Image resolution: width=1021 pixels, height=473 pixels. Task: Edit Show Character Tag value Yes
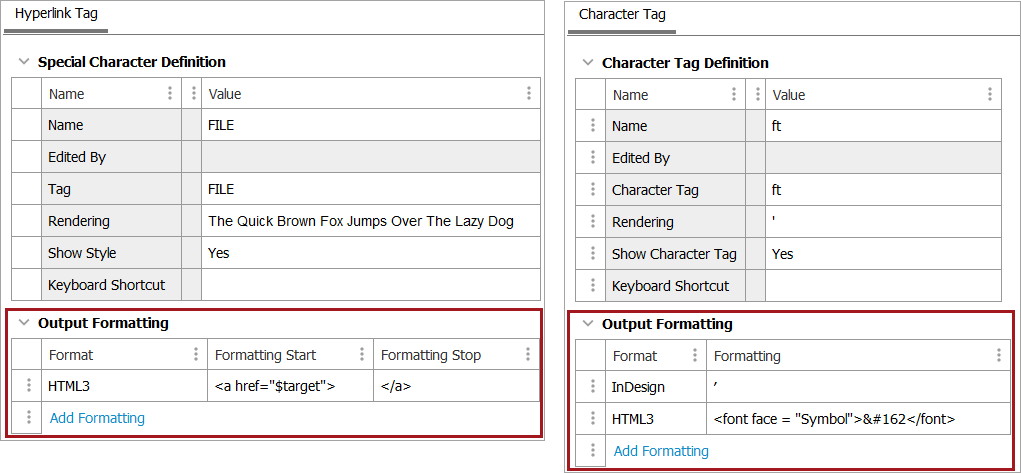[x=884, y=253]
